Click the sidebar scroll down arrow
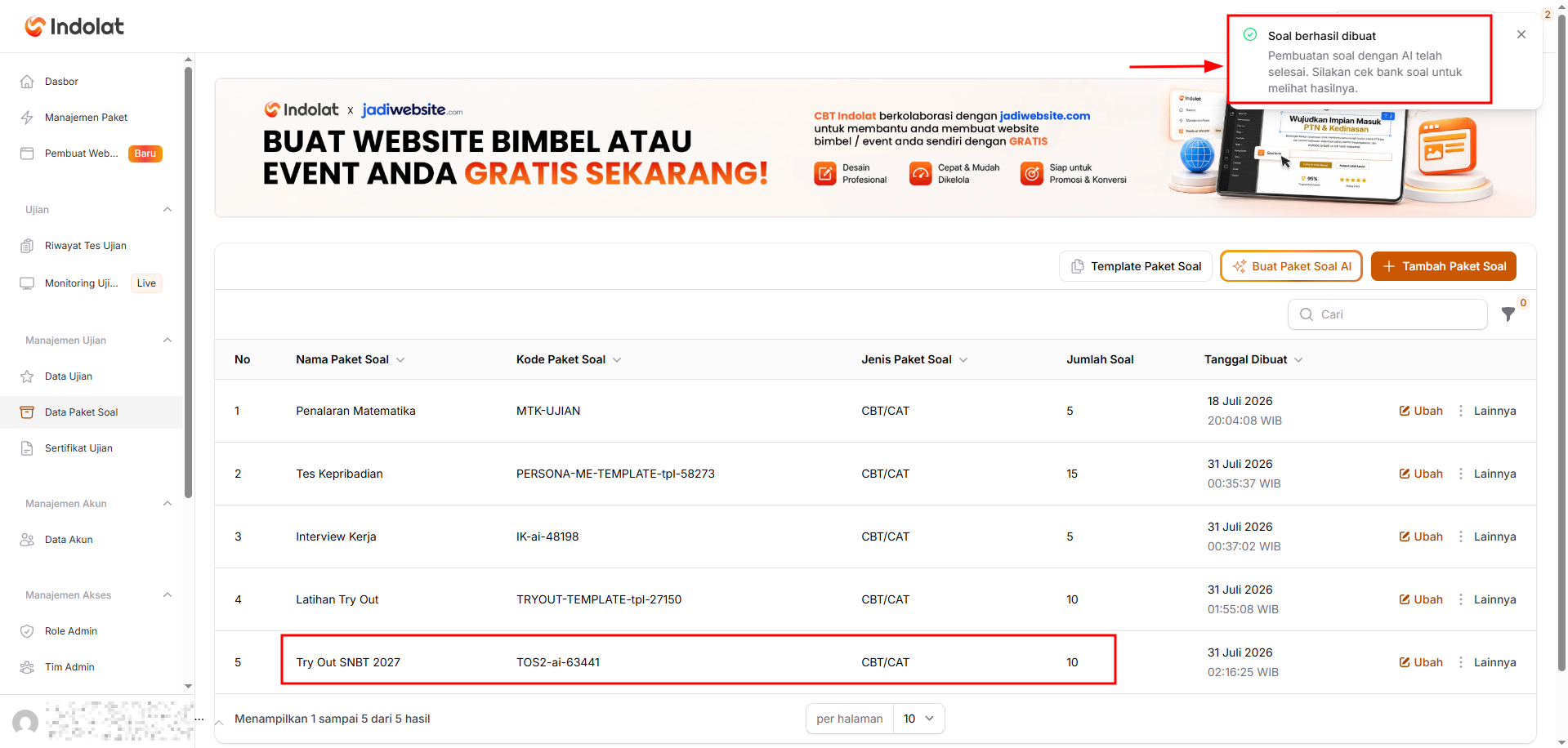This screenshot has height=748, width=1568. 189,687
